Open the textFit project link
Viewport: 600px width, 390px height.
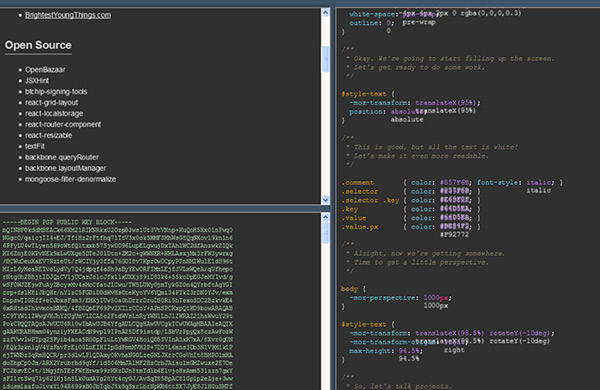click(x=34, y=146)
